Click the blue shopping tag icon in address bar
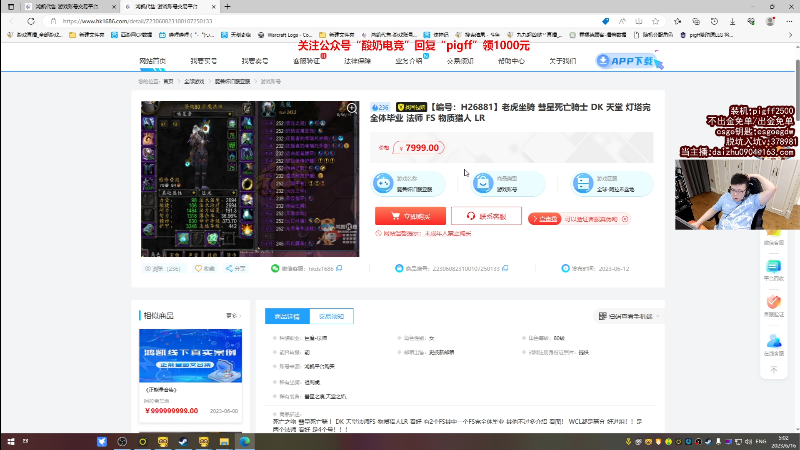Screen dimensions: 800x450 tap(606, 21)
